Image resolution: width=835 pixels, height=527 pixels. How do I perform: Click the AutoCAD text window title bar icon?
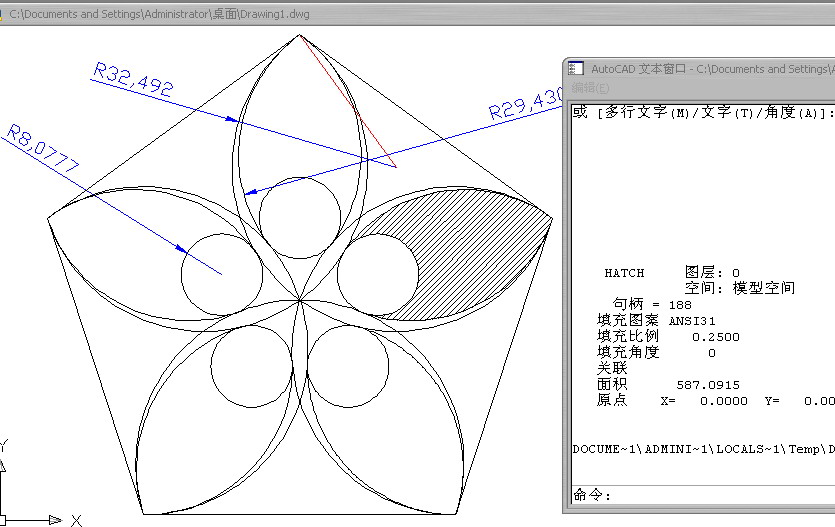(x=576, y=69)
